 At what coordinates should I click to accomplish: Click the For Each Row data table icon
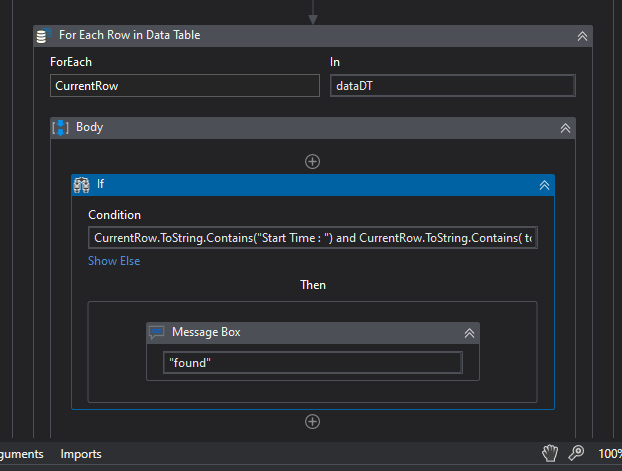pos(42,36)
